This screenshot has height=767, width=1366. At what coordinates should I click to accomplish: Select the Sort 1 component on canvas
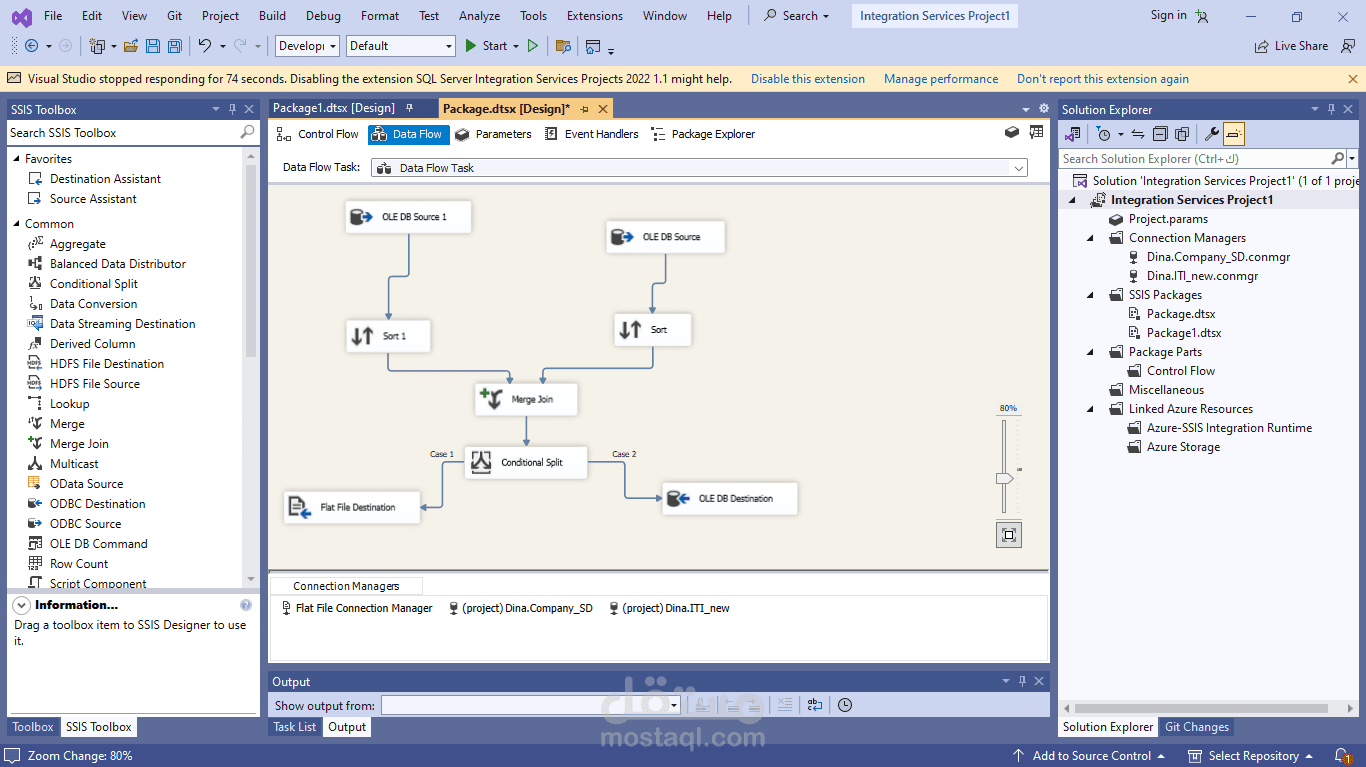(x=389, y=336)
